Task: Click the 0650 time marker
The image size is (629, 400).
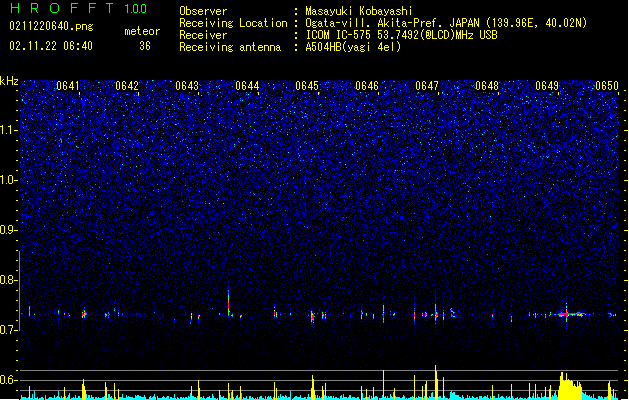Action: tap(607, 86)
